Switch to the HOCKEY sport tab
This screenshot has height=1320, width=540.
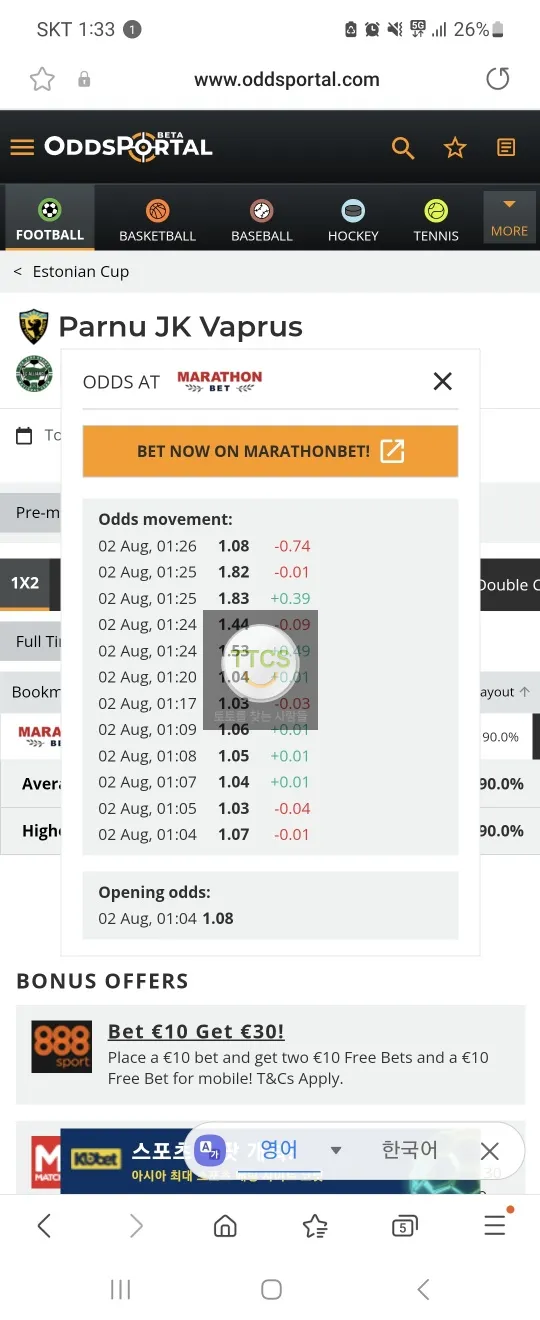[x=353, y=221]
